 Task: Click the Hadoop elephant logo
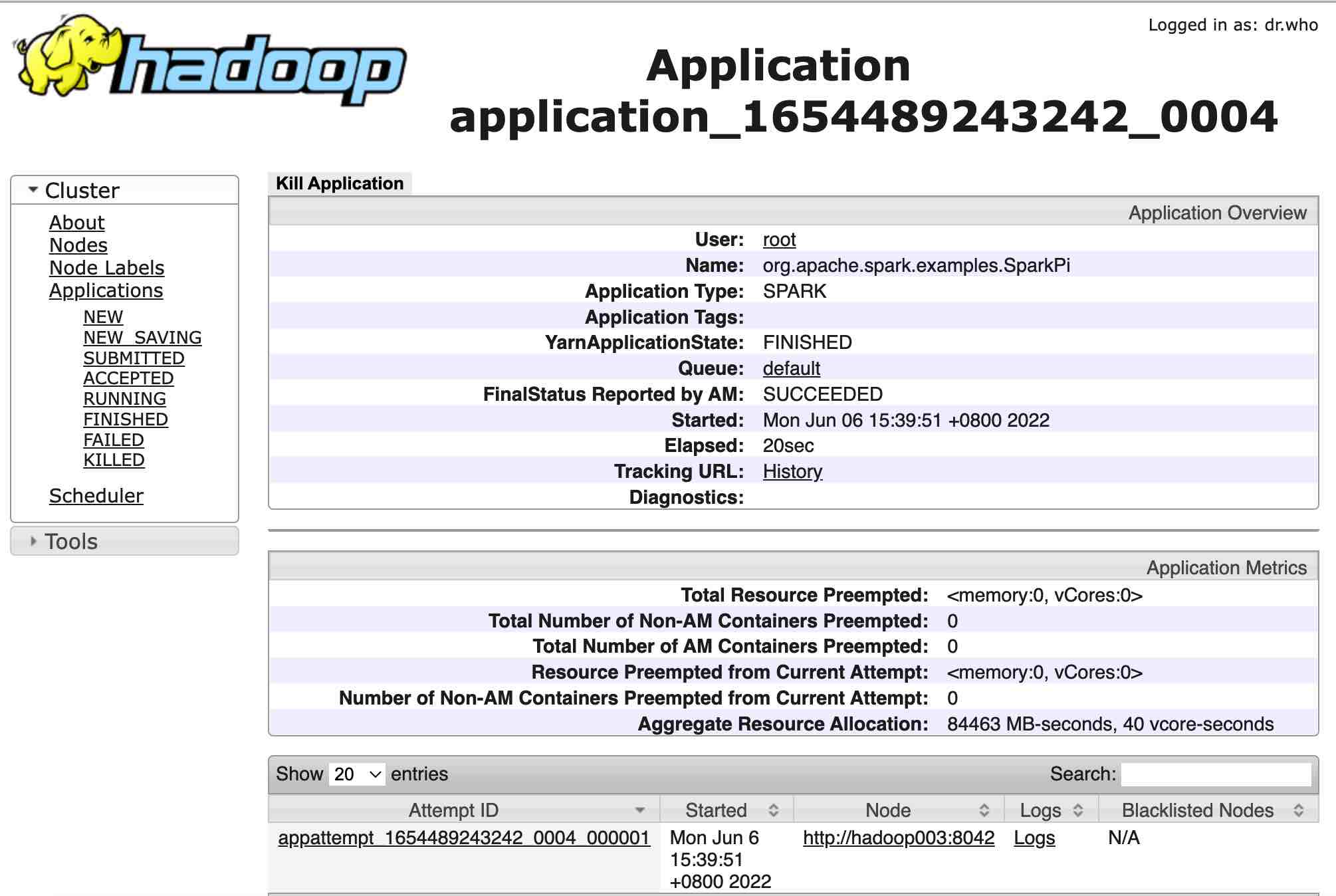209,60
